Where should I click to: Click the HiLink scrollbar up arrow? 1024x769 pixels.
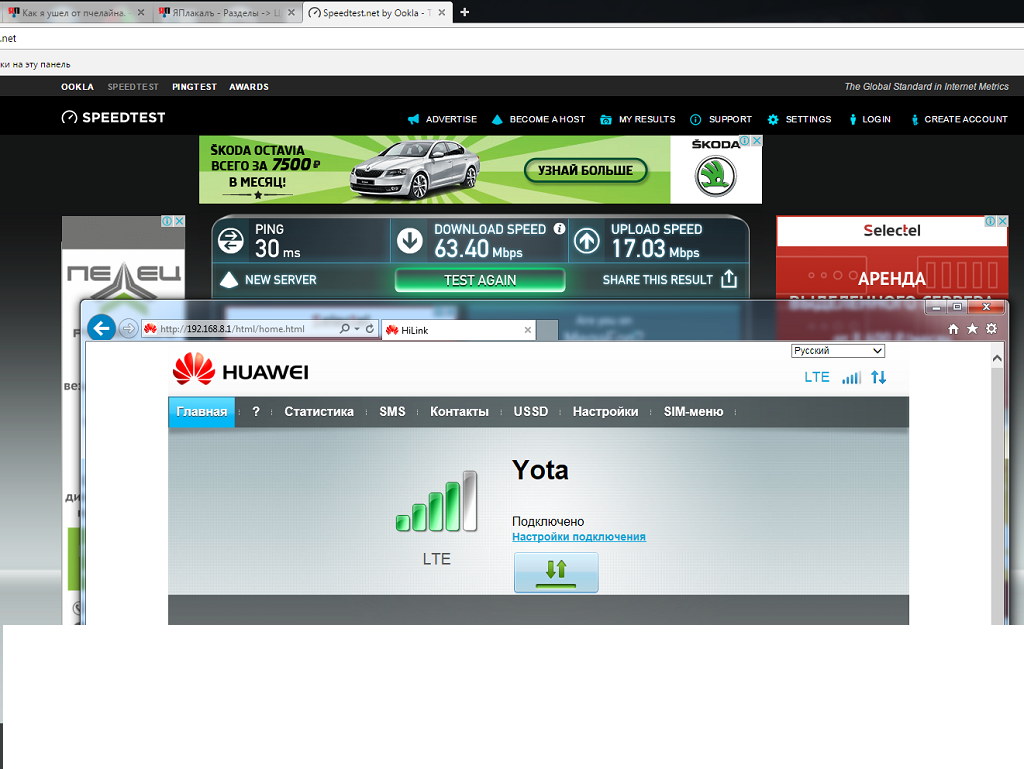tap(997, 358)
